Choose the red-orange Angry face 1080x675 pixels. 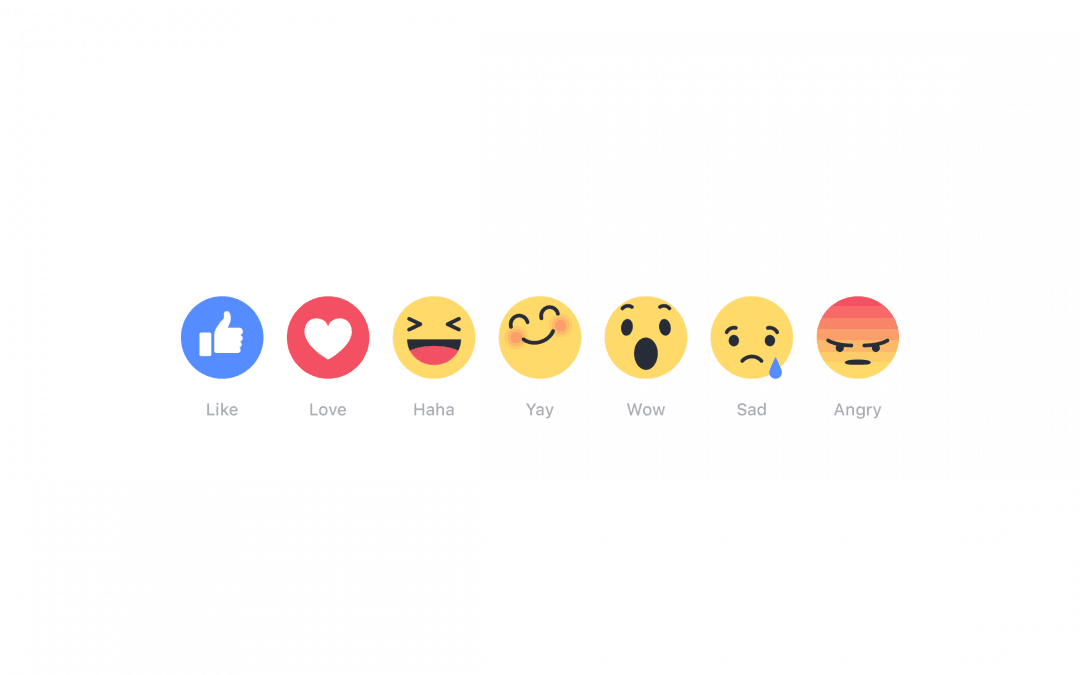click(858, 338)
